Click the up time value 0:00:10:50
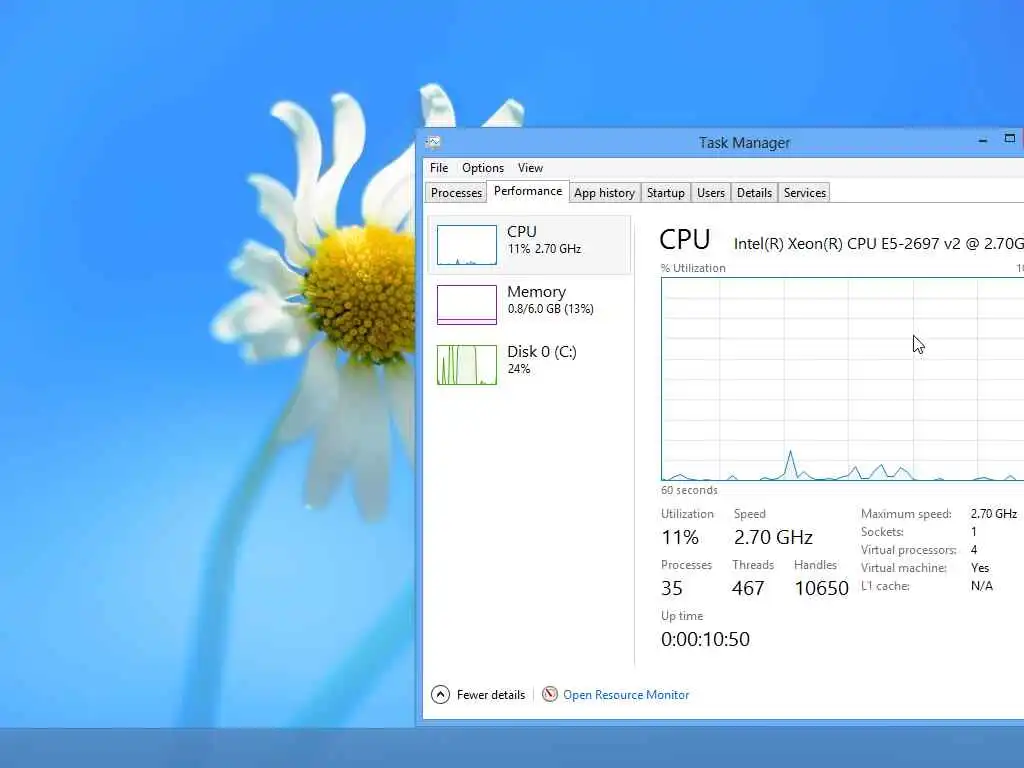Image resolution: width=1024 pixels, height=768 pixels. tap(705, 639)
